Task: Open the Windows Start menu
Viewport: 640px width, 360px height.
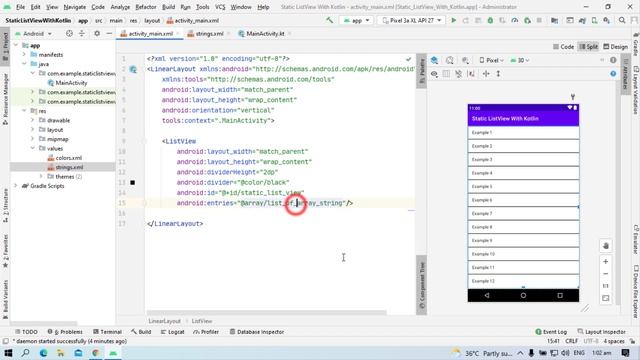Action: [8, 353]
